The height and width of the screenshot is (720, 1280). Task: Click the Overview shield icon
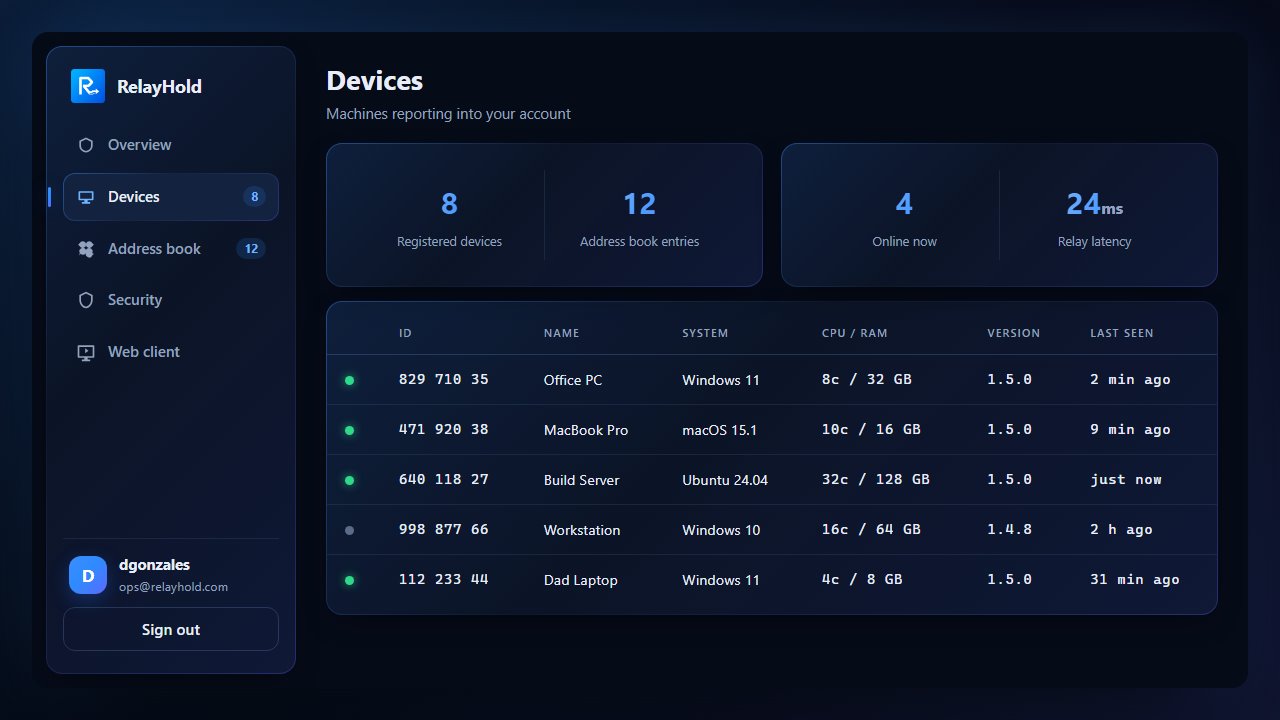point(86,145)
